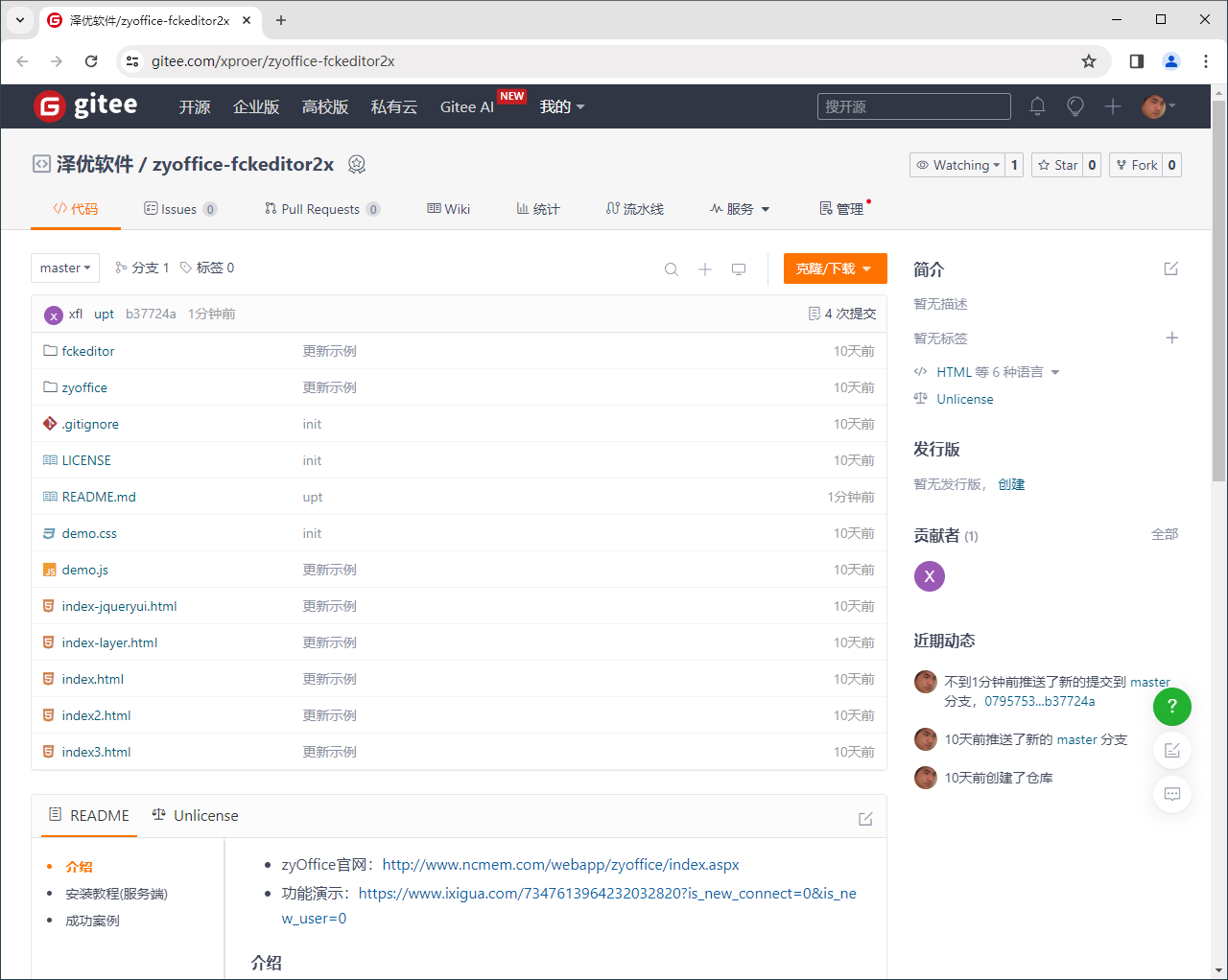
Task: Open the HTML 等 6 种语言 dropdown
Action: [x=988, y=371]
